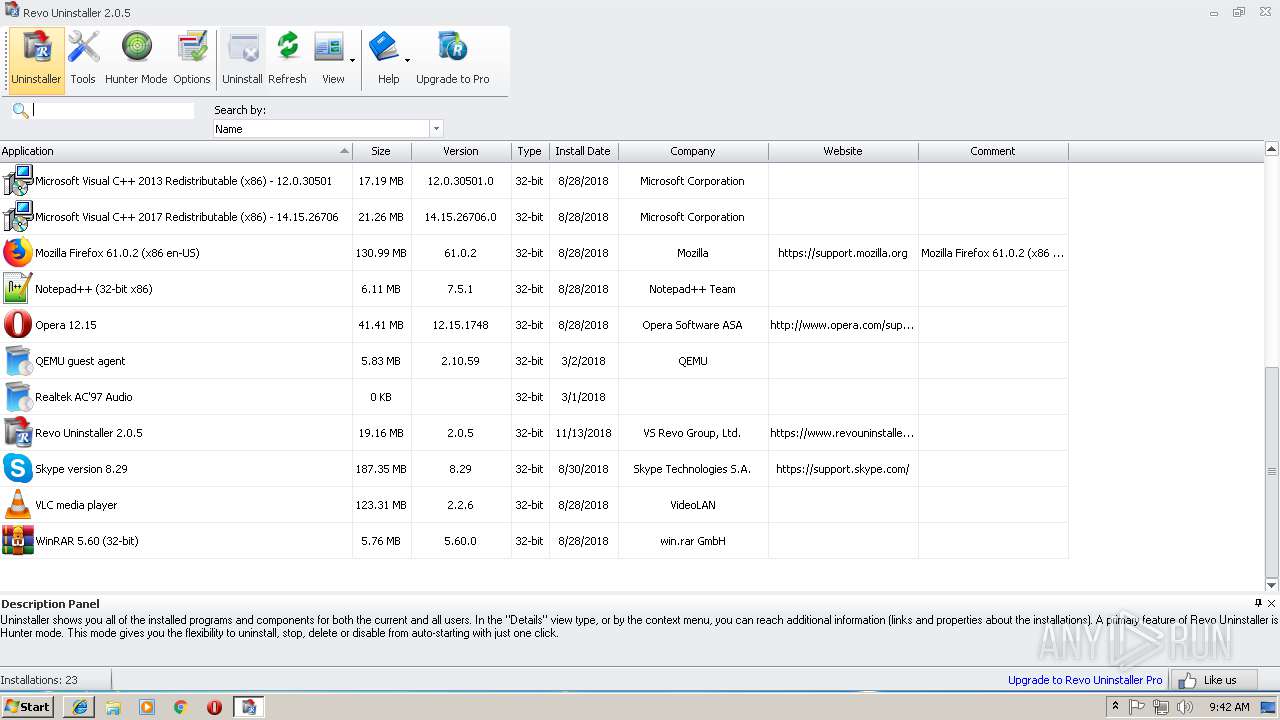
Task: Open the Tools toolbar icon
Action: pos(83,60)
